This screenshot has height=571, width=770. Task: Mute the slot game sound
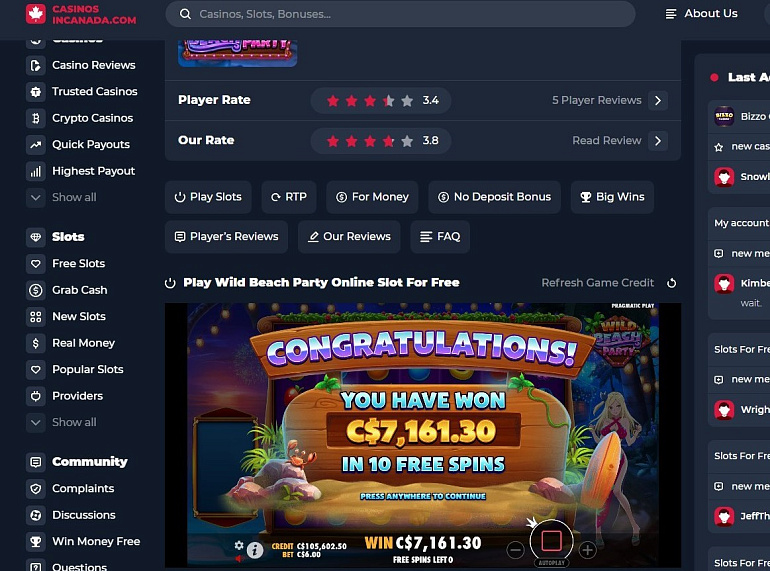coord(239,559)
